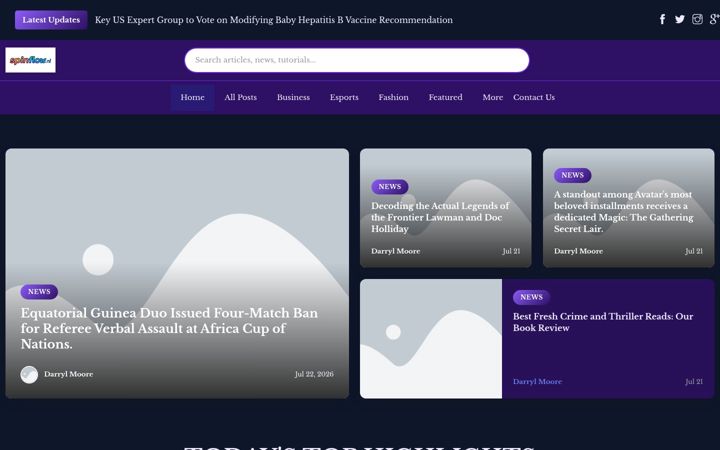Open the Google Plus social icon
Screen dimensions: 720x450
[x=714, y=19]
